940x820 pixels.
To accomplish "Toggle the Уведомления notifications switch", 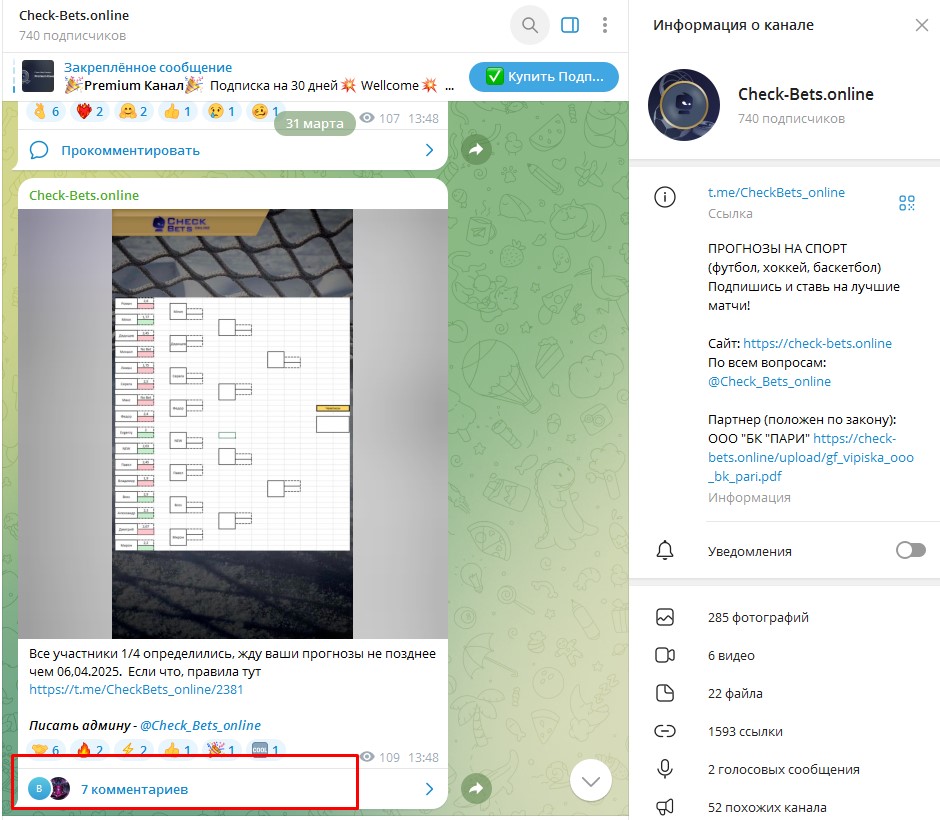I will (x=911, y=550).
